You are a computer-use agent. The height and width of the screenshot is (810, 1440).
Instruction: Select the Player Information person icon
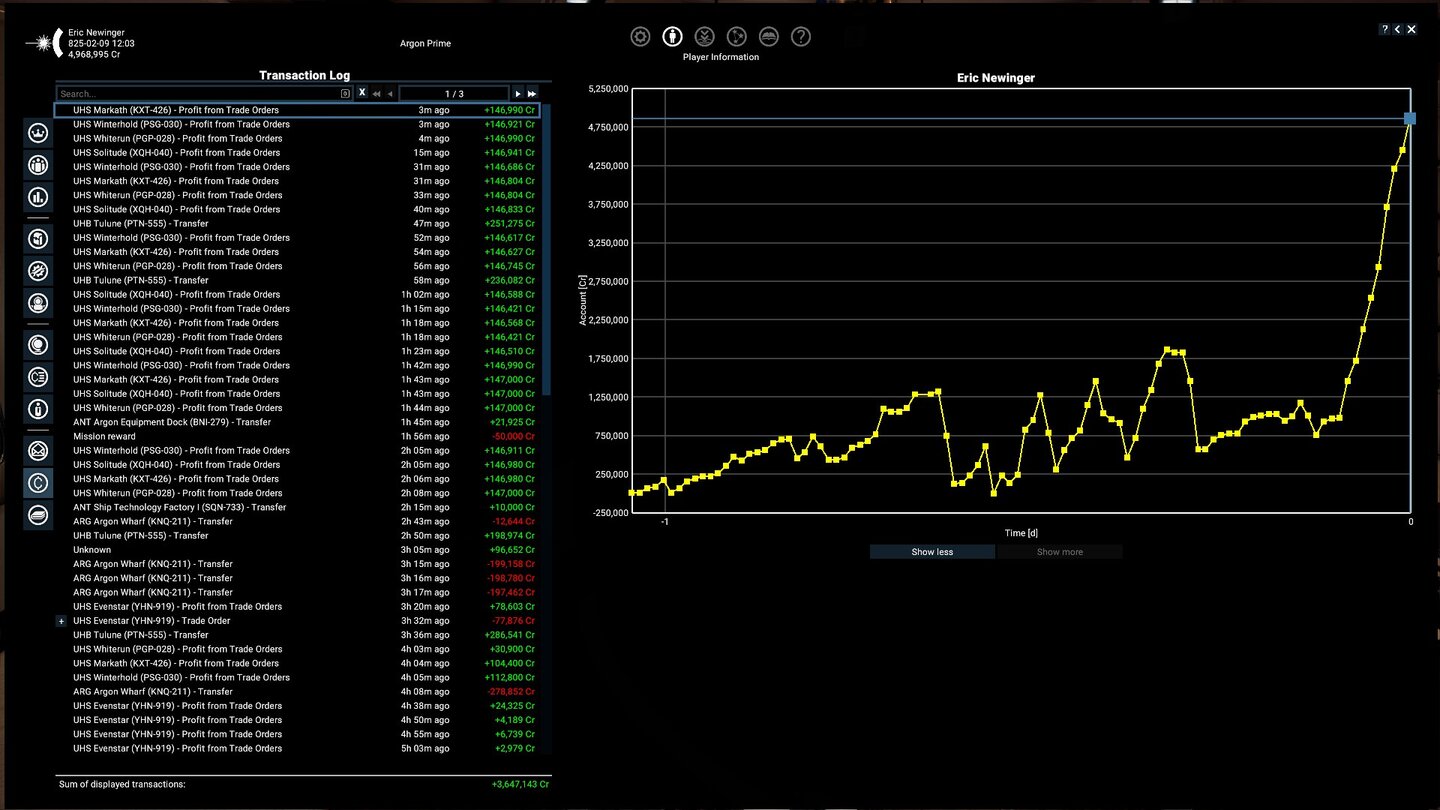click(672, 37)
